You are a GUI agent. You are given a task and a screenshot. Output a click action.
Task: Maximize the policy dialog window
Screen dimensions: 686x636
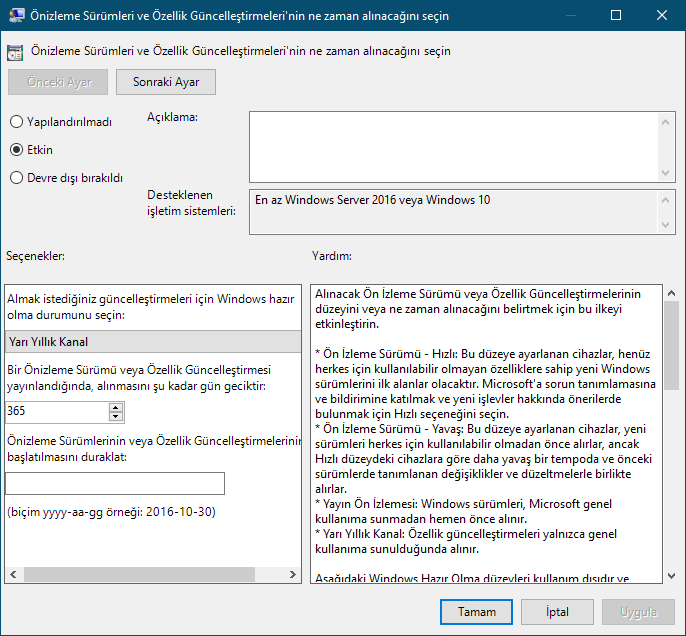pos(616,15)
